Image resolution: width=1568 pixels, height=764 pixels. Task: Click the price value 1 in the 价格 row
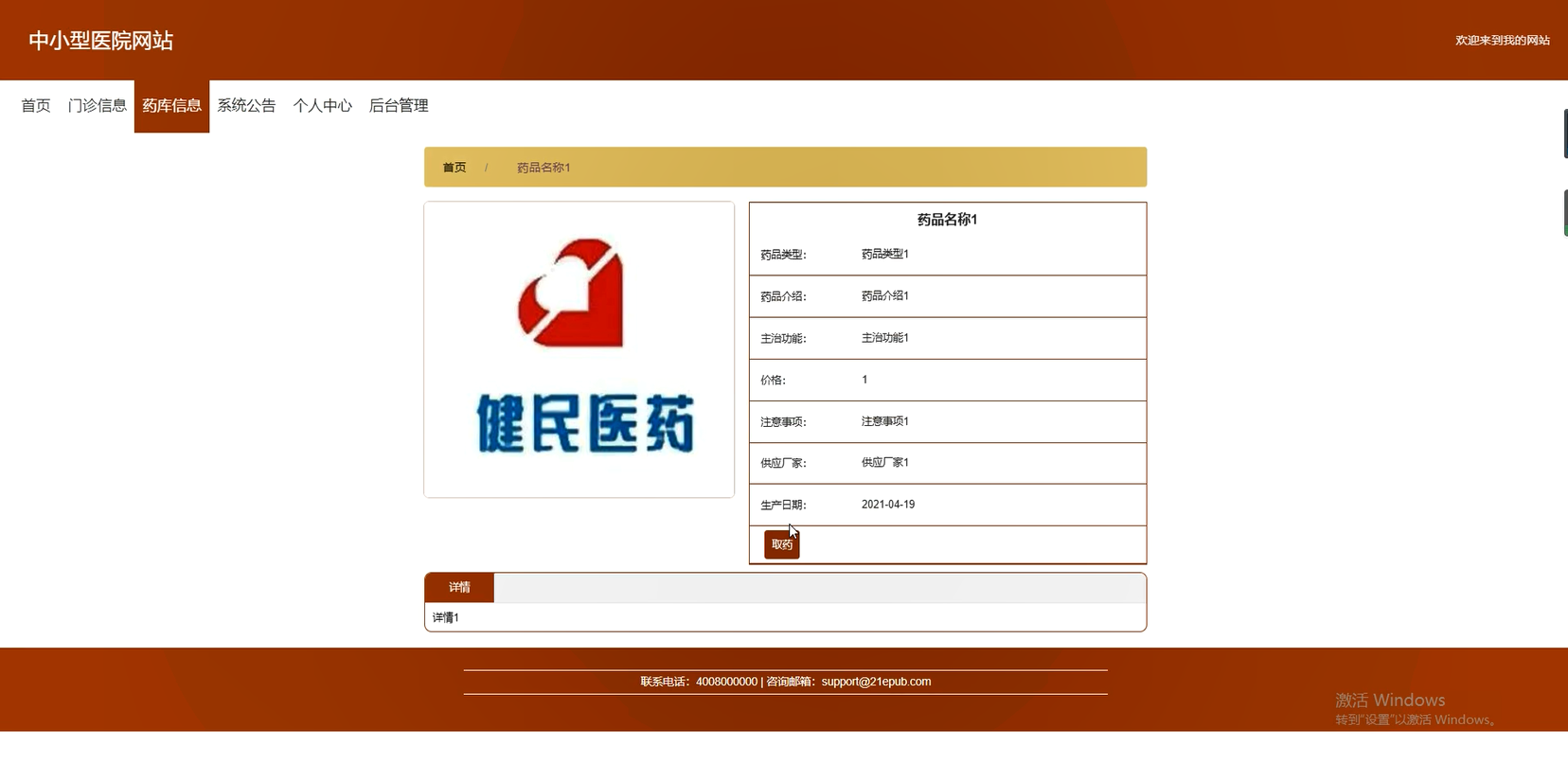(x=864, y=380)
